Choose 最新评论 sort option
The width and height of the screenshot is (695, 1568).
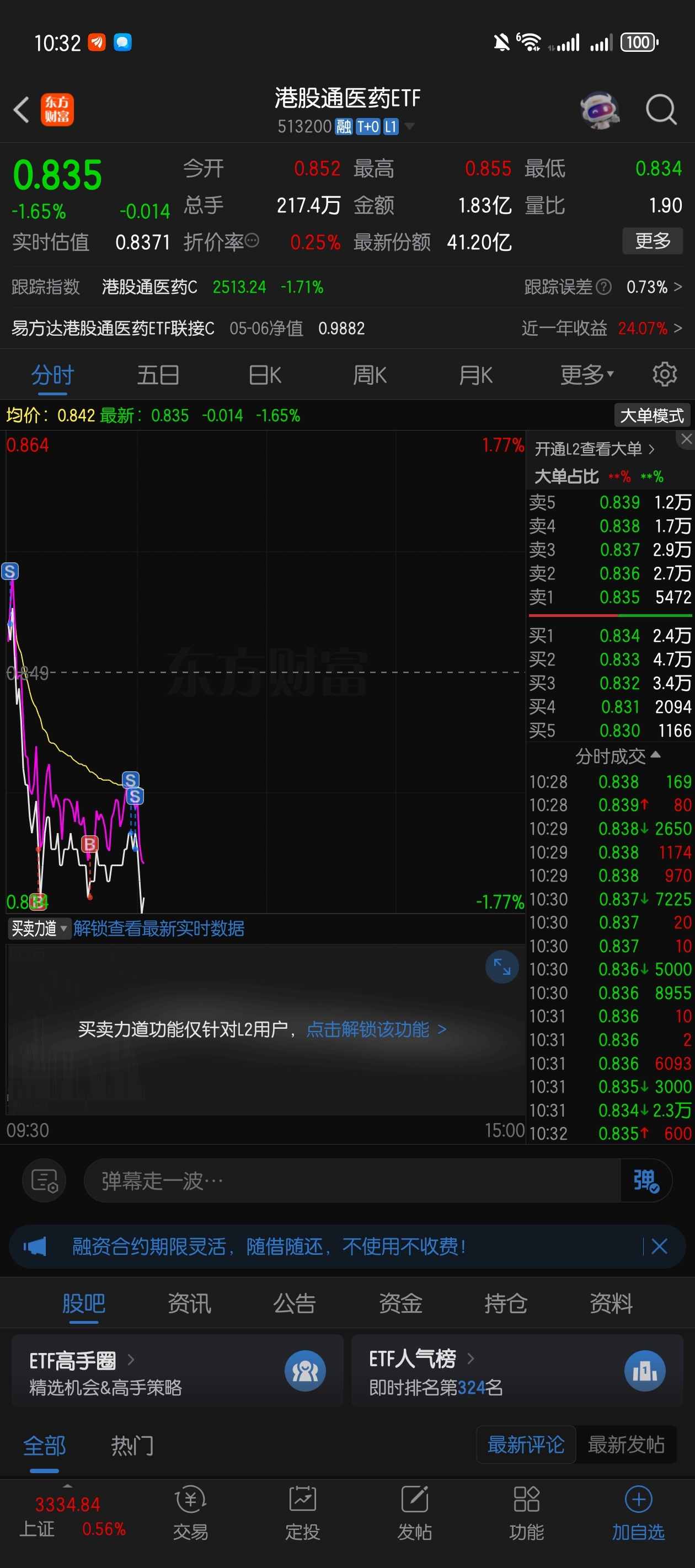click(x=526, y=1445)
